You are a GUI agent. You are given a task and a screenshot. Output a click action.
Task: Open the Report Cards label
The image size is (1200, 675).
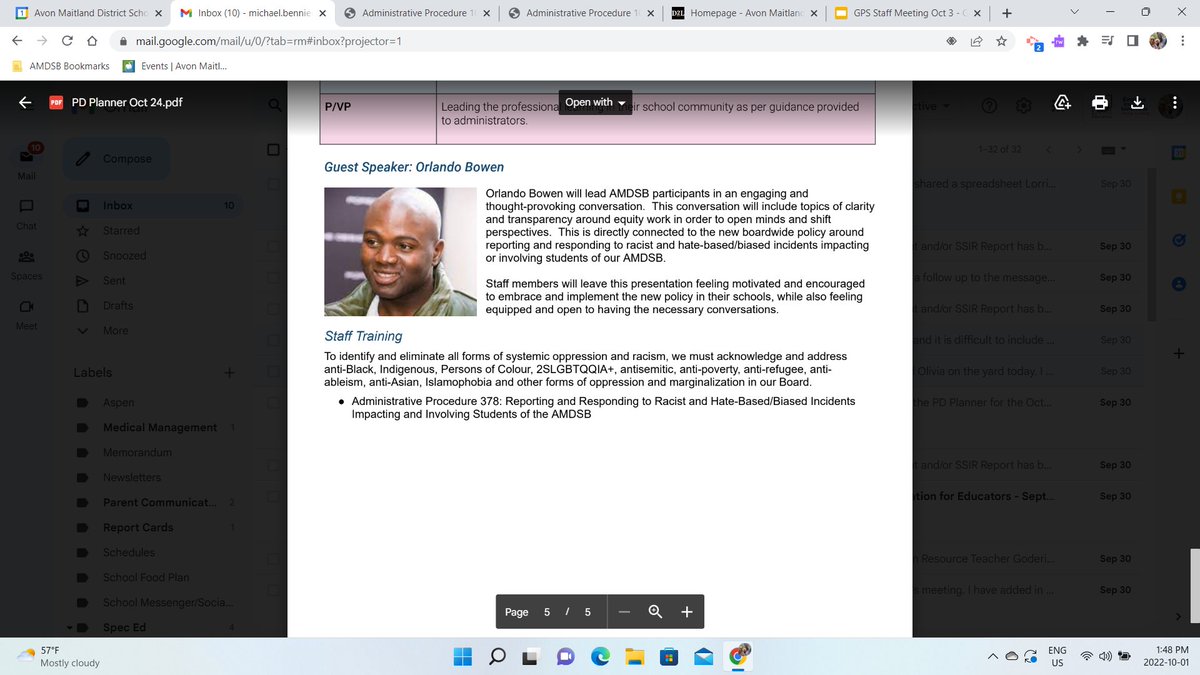138,527
